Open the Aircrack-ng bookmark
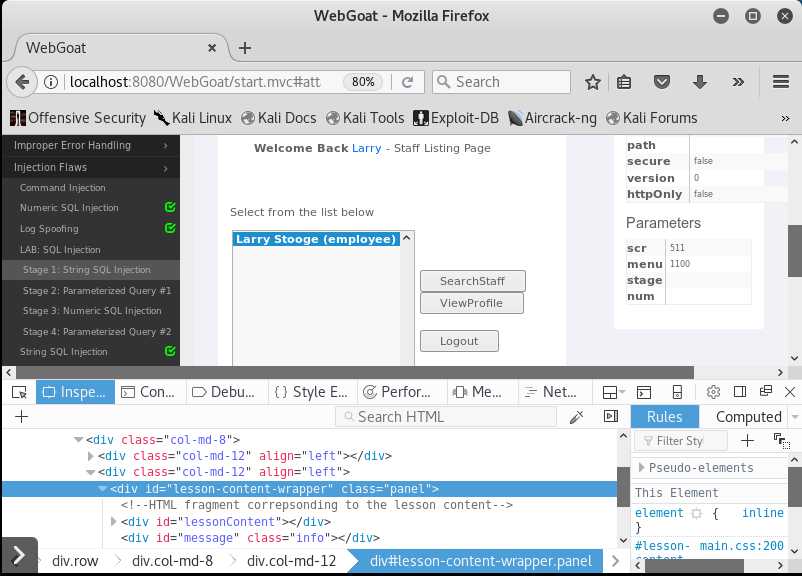The image size is (802, 576). [552, 118]
